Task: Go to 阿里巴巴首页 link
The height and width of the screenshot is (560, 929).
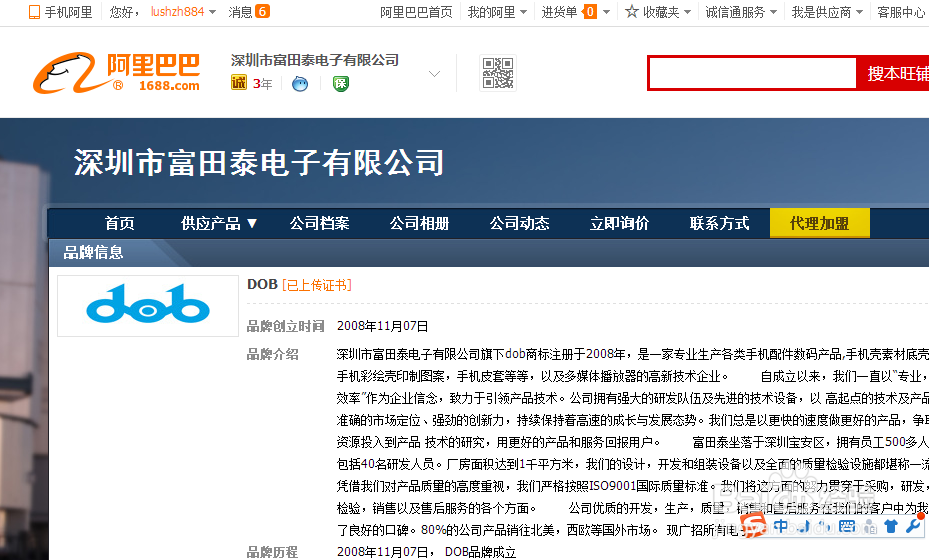Action: [416, 12]
